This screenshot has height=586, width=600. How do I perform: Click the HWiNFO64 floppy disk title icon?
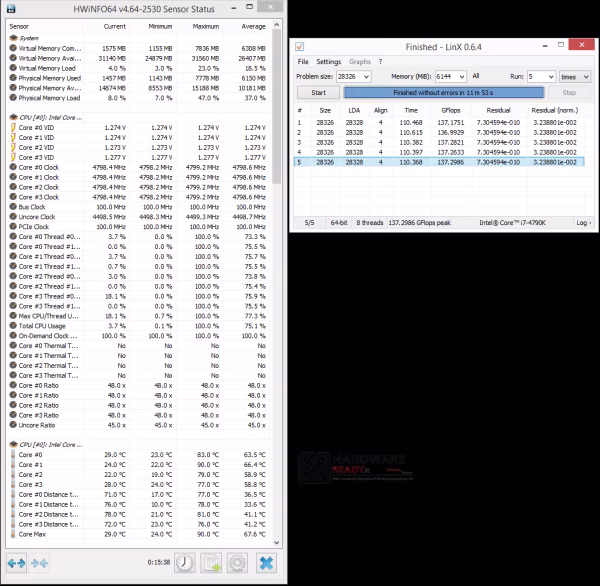[11, 8]
